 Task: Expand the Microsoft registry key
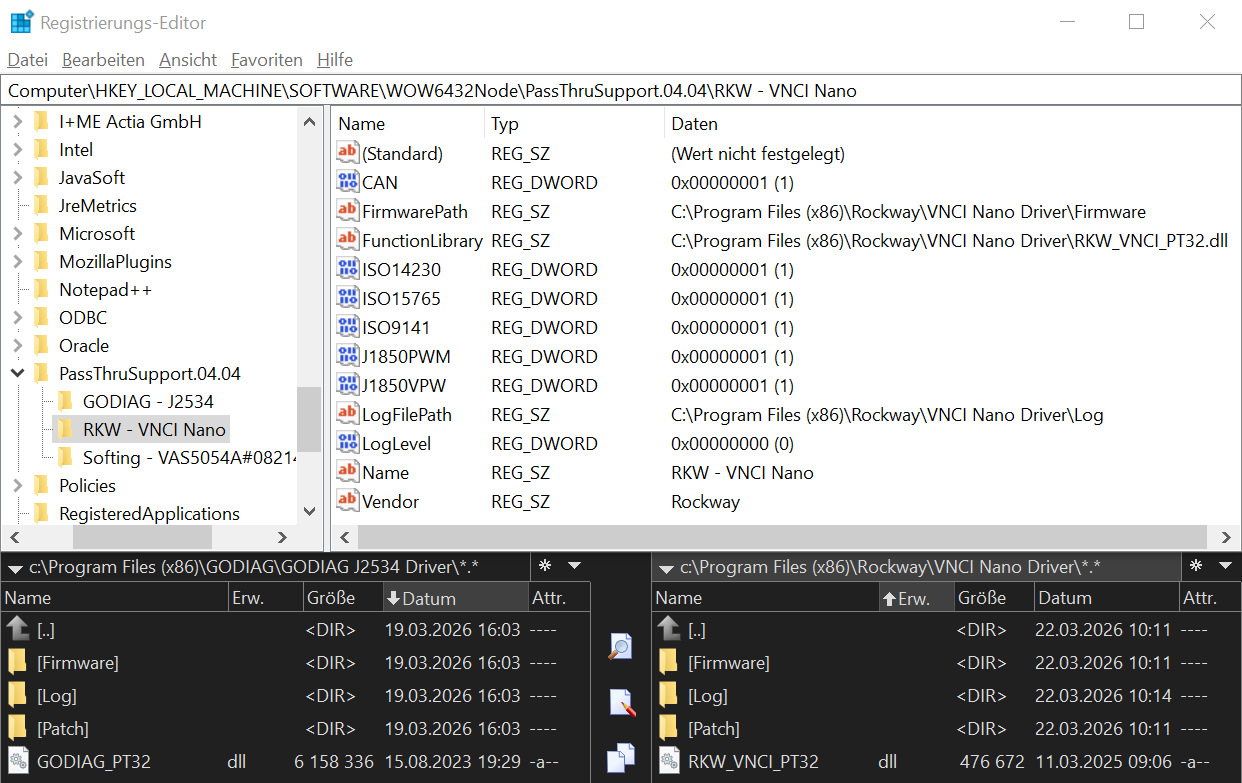(17, 233)
